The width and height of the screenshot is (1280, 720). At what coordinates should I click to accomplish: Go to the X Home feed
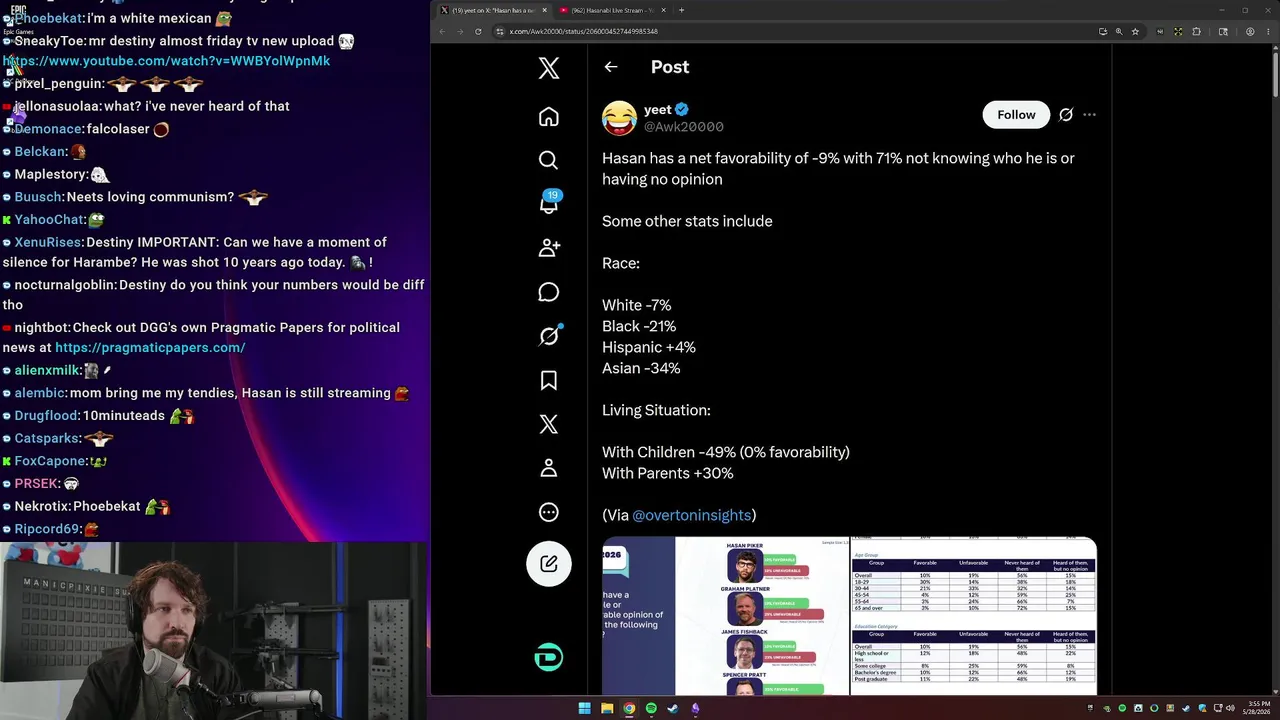click(549, 117)
